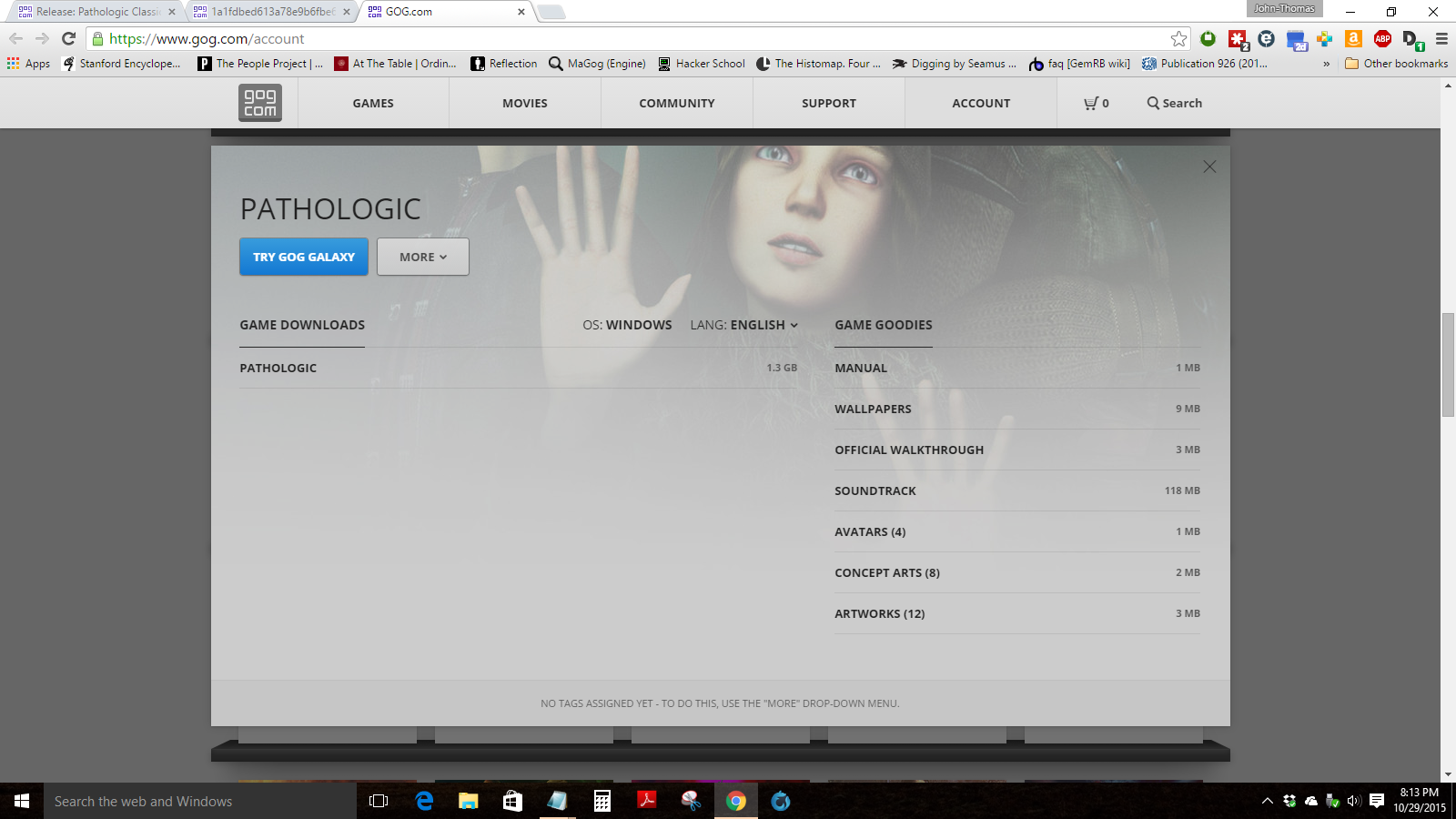Open the Publication 926 bookmark
Image resolution: width=1456 pixels, height=819 pixels.
pyautogui.click(x=1205, y=64)
